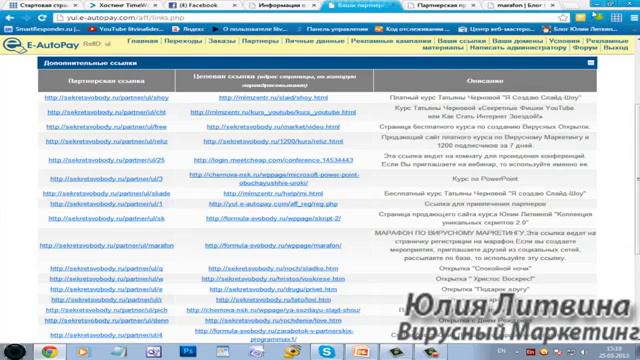Viewport: 640px width, 360px height.
Task: Open the Блог Юлии Литвиной bookmark
Action: [x=580, y=29]
